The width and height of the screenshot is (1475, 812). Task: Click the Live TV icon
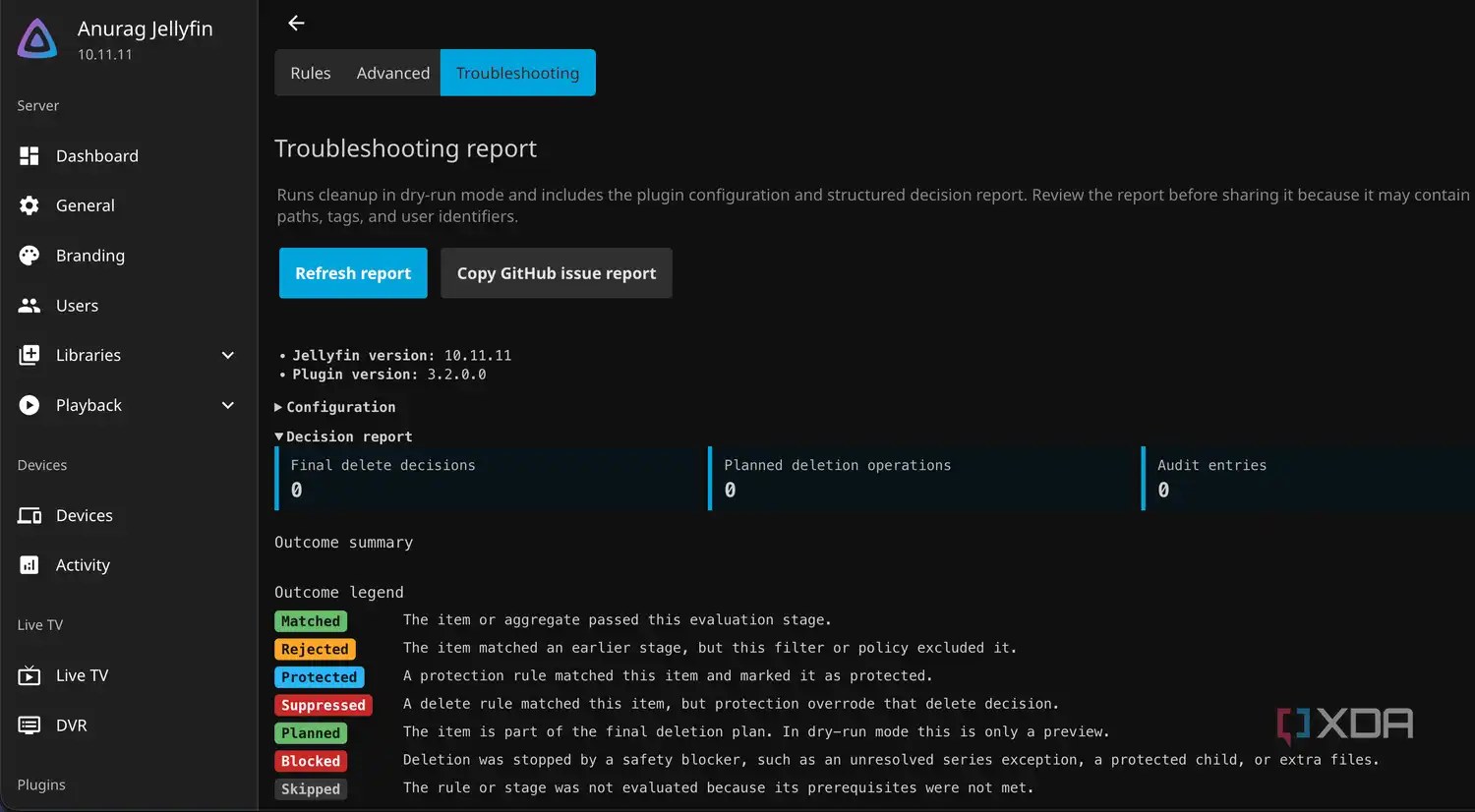pos(29,675)
